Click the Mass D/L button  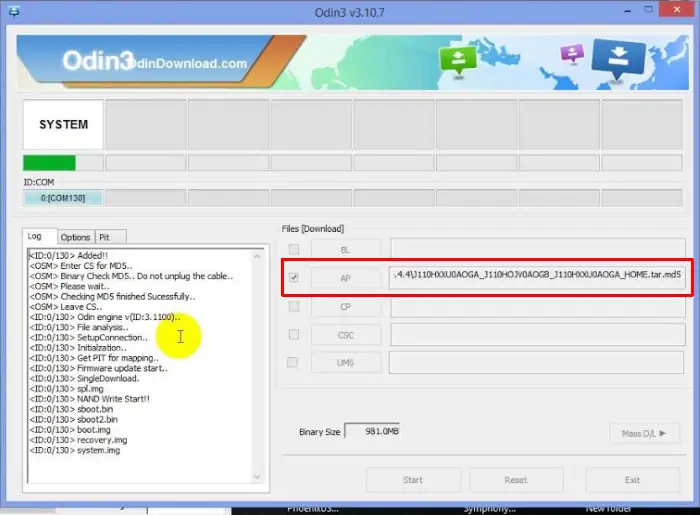[x=644, y=433]
